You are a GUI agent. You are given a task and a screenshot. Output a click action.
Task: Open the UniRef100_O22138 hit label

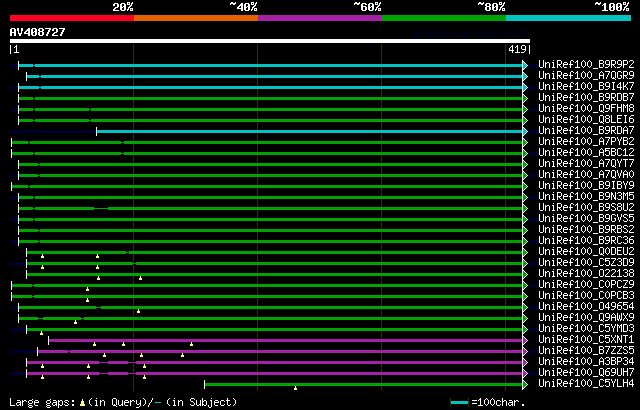click(x=572, y=274)
